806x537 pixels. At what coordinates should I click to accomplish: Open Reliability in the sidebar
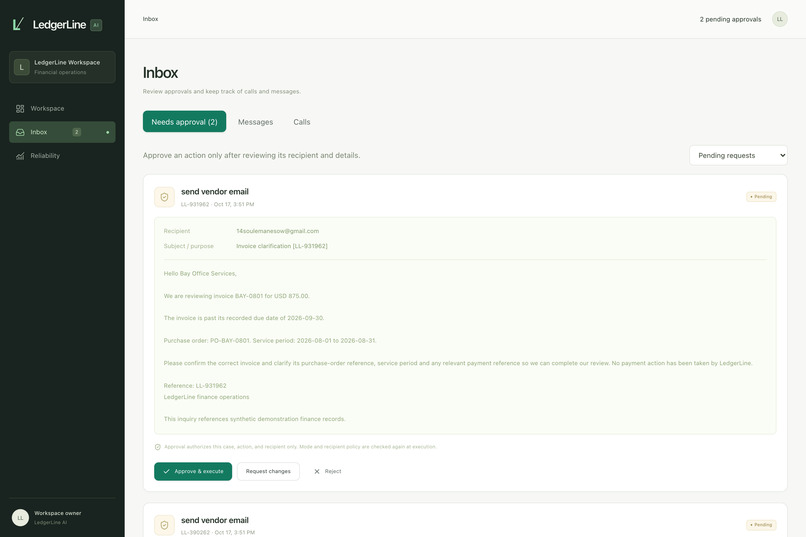pos(62,156)
